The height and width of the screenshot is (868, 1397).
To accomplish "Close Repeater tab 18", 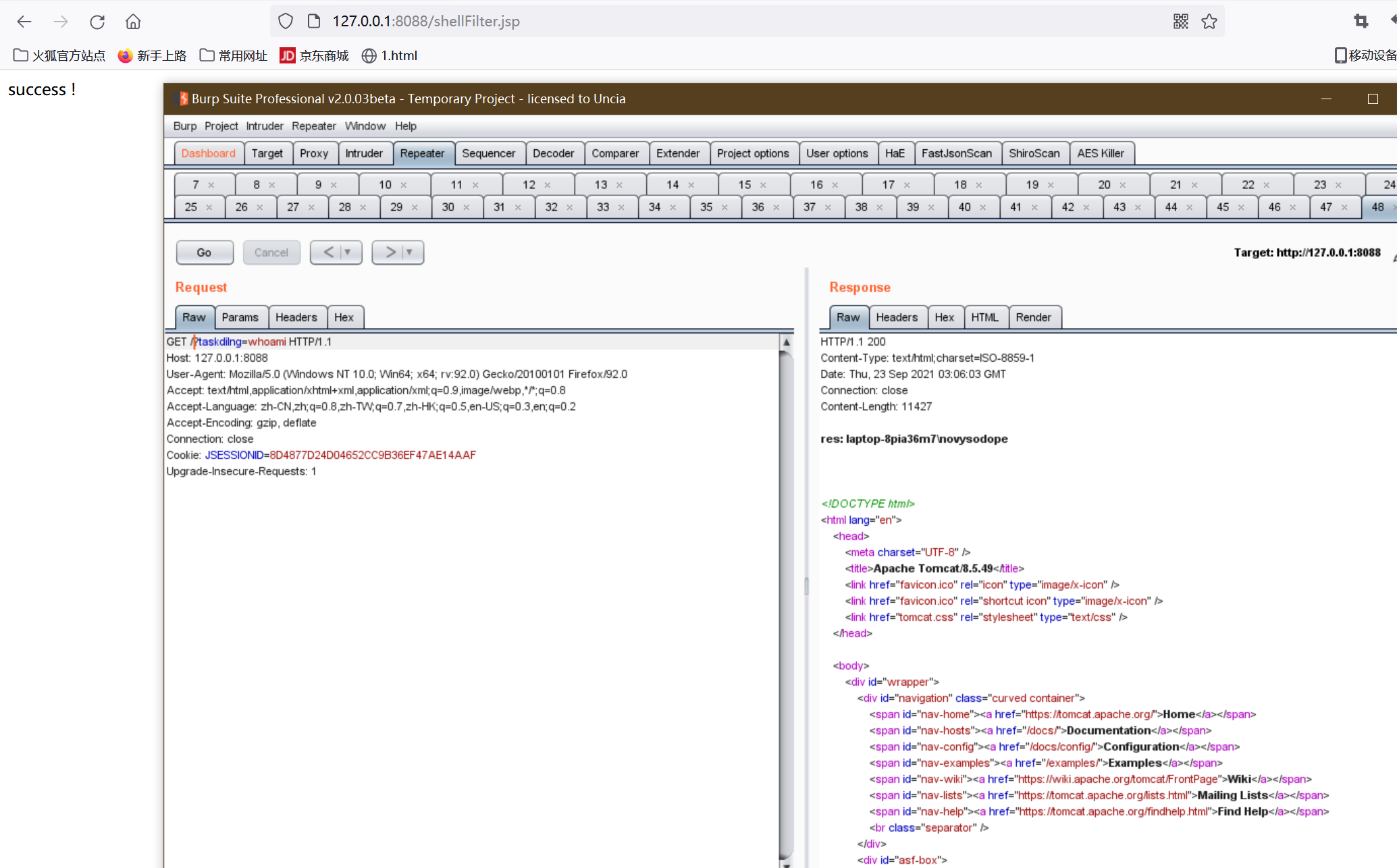I will [x=979, y=185].
